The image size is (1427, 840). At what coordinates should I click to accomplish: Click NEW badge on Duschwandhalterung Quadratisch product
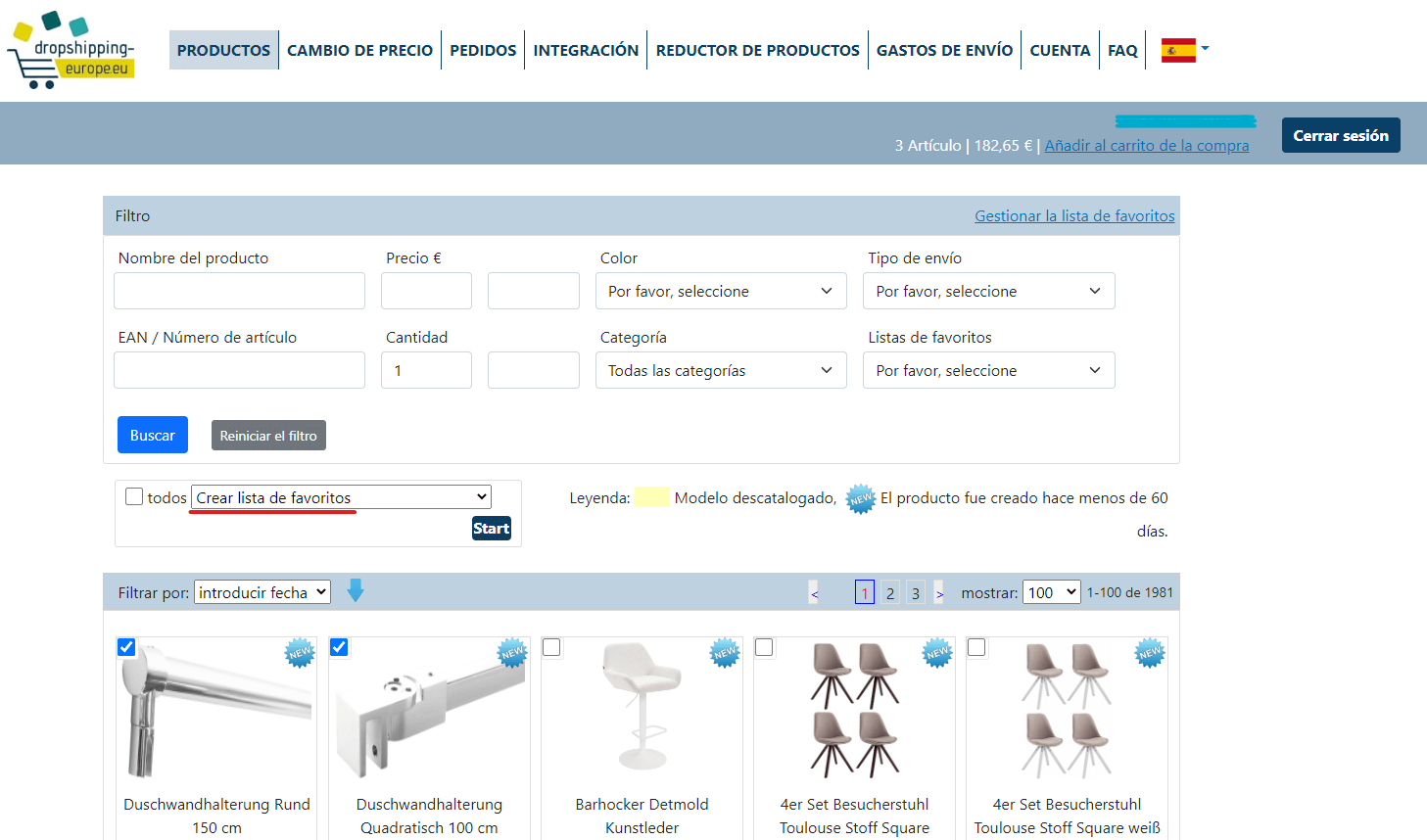pyautogui.click(x=512, y=652)
